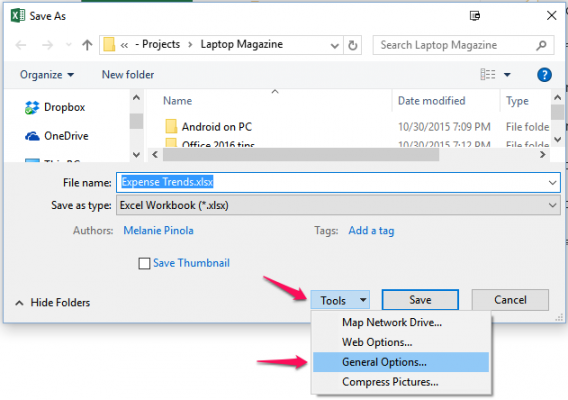Expand the File name history dropdown

click(552, 183)
